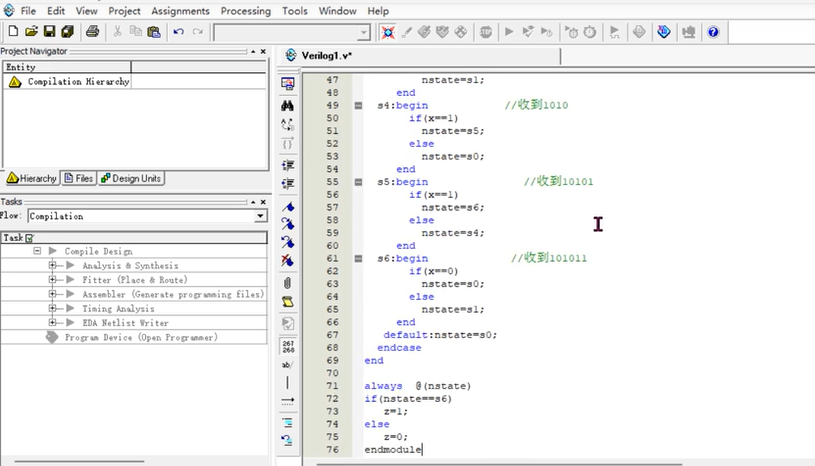
Task: Expand EDA Netlist Writer task
Action: (52, 323)
